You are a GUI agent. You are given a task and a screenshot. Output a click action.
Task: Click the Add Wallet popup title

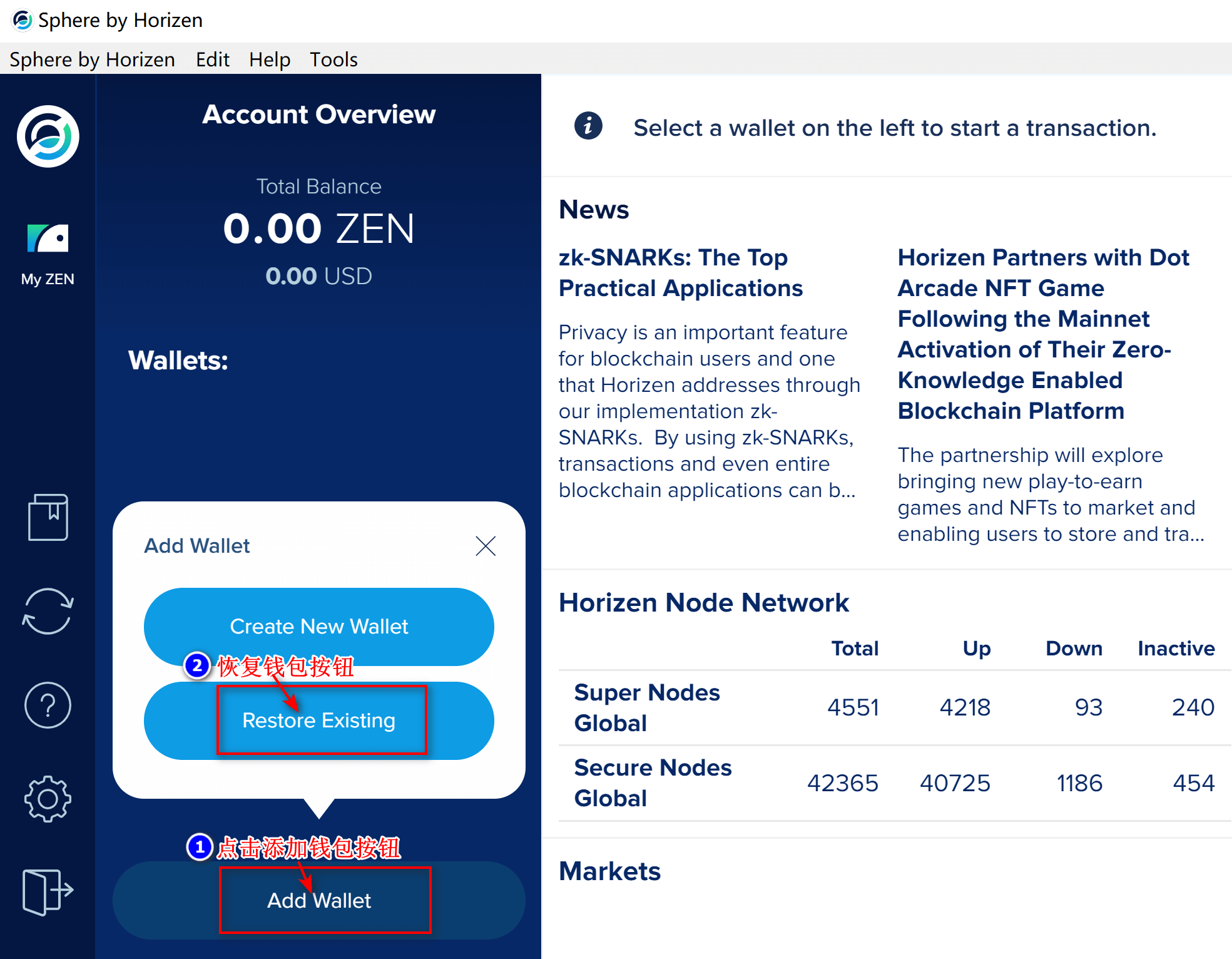click(197, 546)
